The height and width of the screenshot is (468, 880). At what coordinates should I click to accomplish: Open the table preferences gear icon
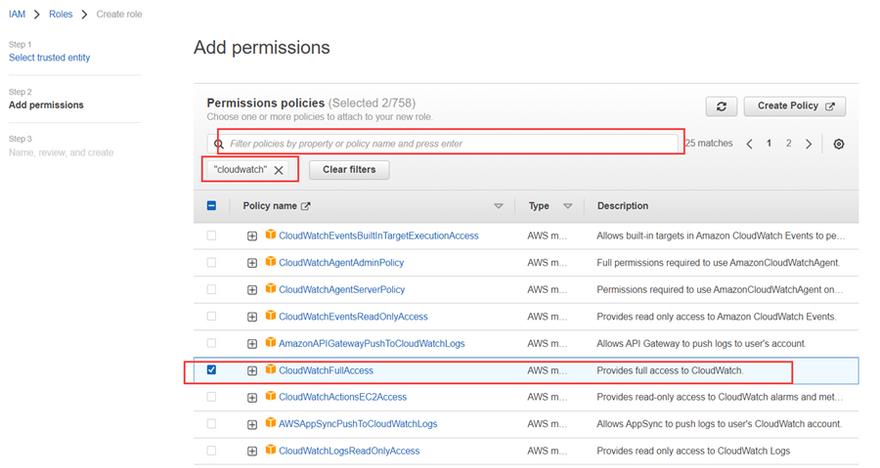[839, 144]
